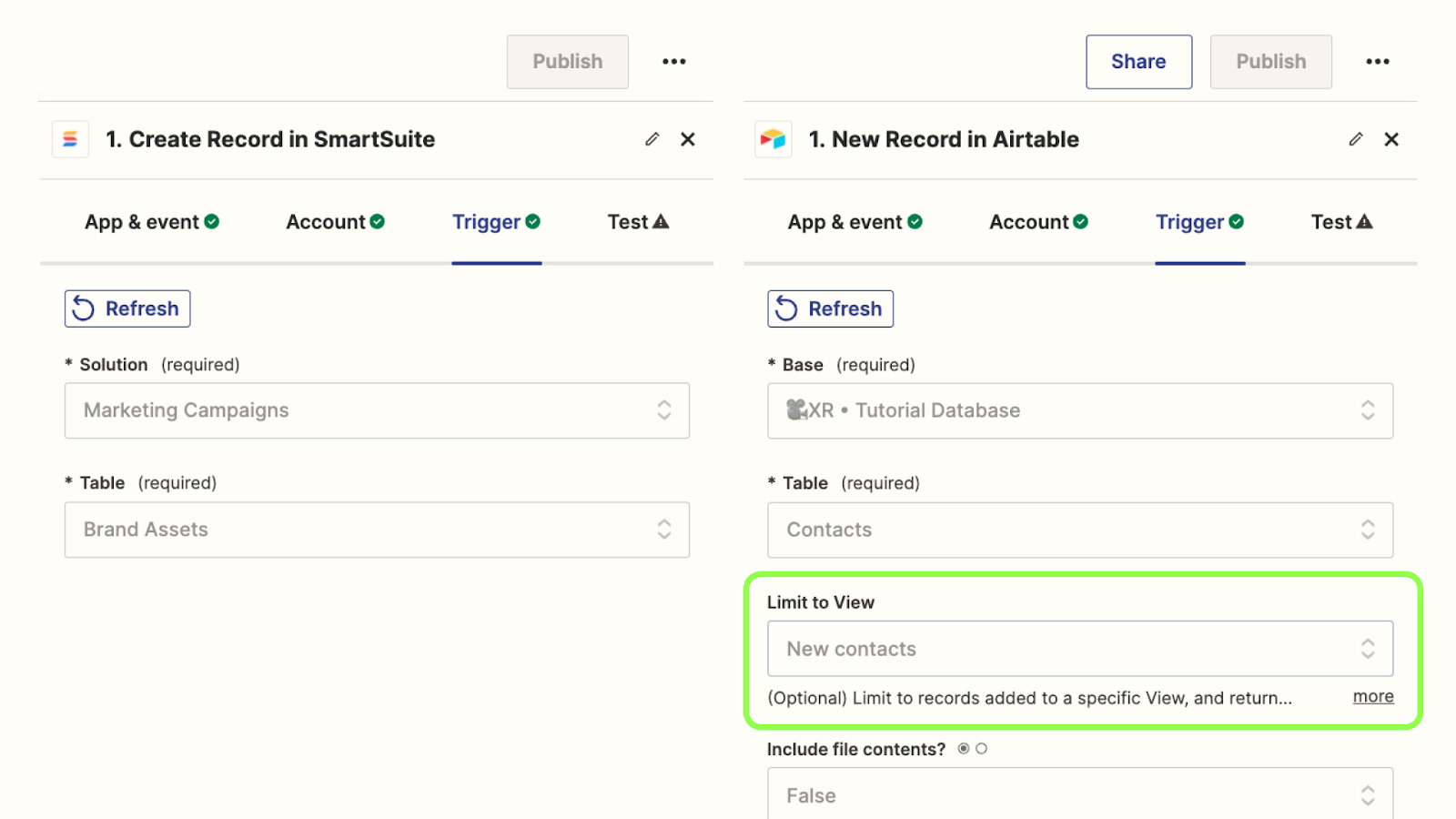Image resolution: width=1456 pixels, height=819 pixels.
Task: Open more options menu in SmartSuite panel
Action: point(674,62)
